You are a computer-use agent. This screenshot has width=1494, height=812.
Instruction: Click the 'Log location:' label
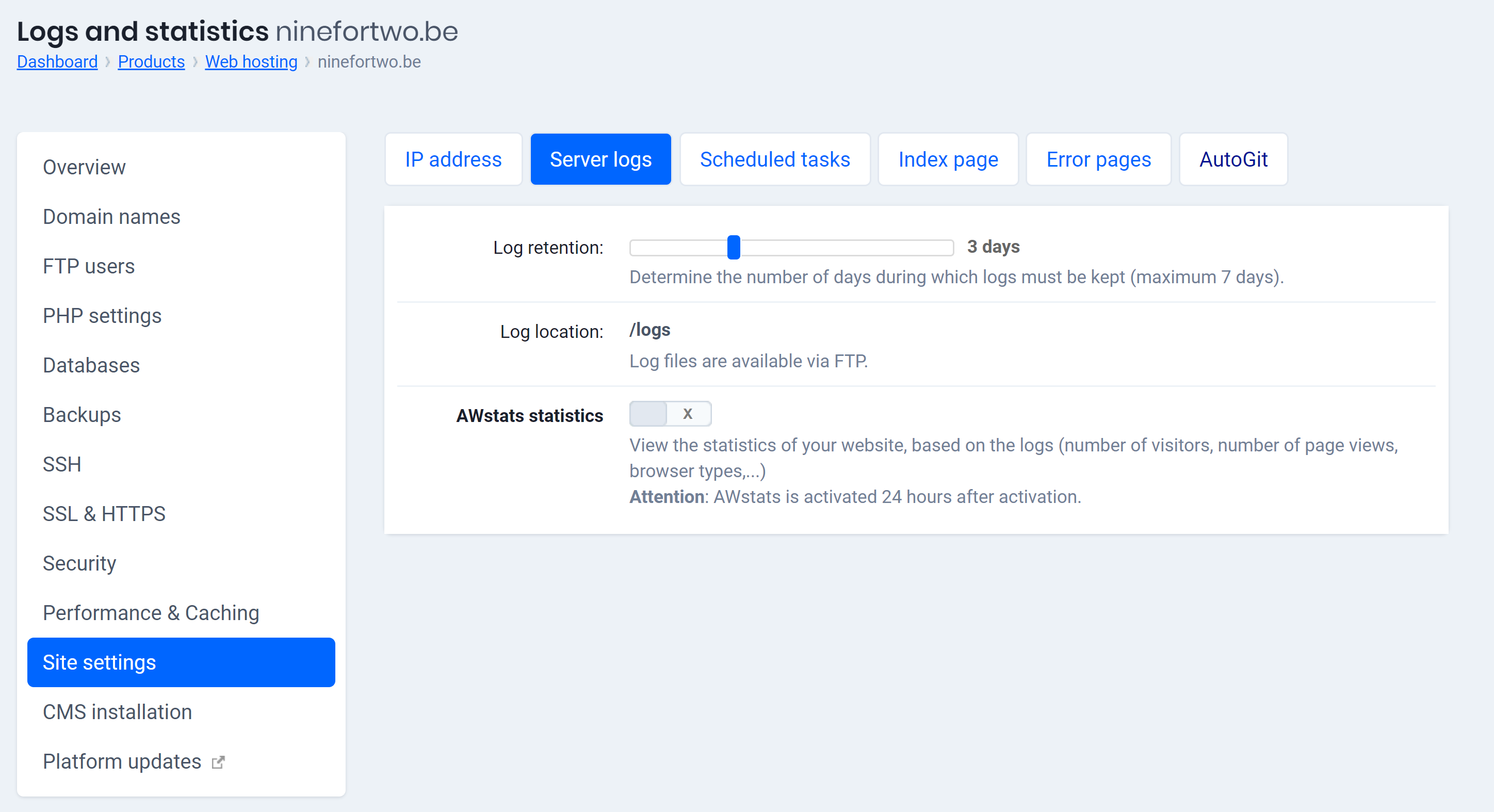point(551,332)
